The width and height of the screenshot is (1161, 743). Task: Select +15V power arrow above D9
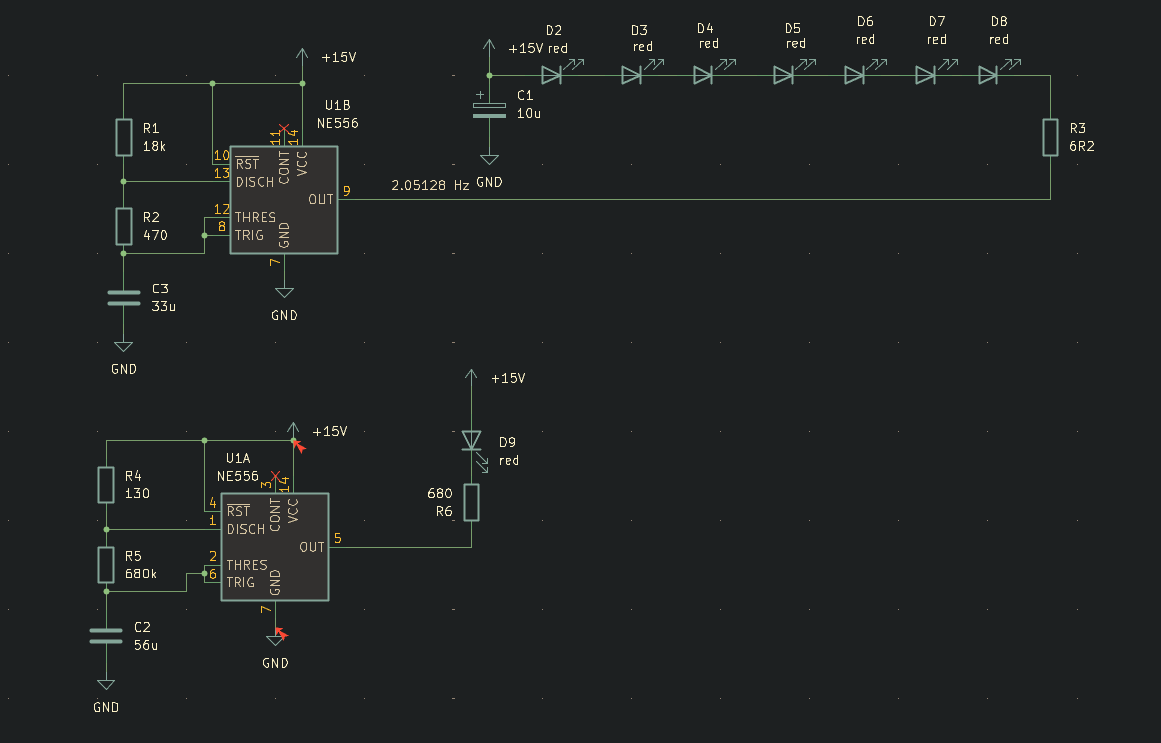point(471,376)
